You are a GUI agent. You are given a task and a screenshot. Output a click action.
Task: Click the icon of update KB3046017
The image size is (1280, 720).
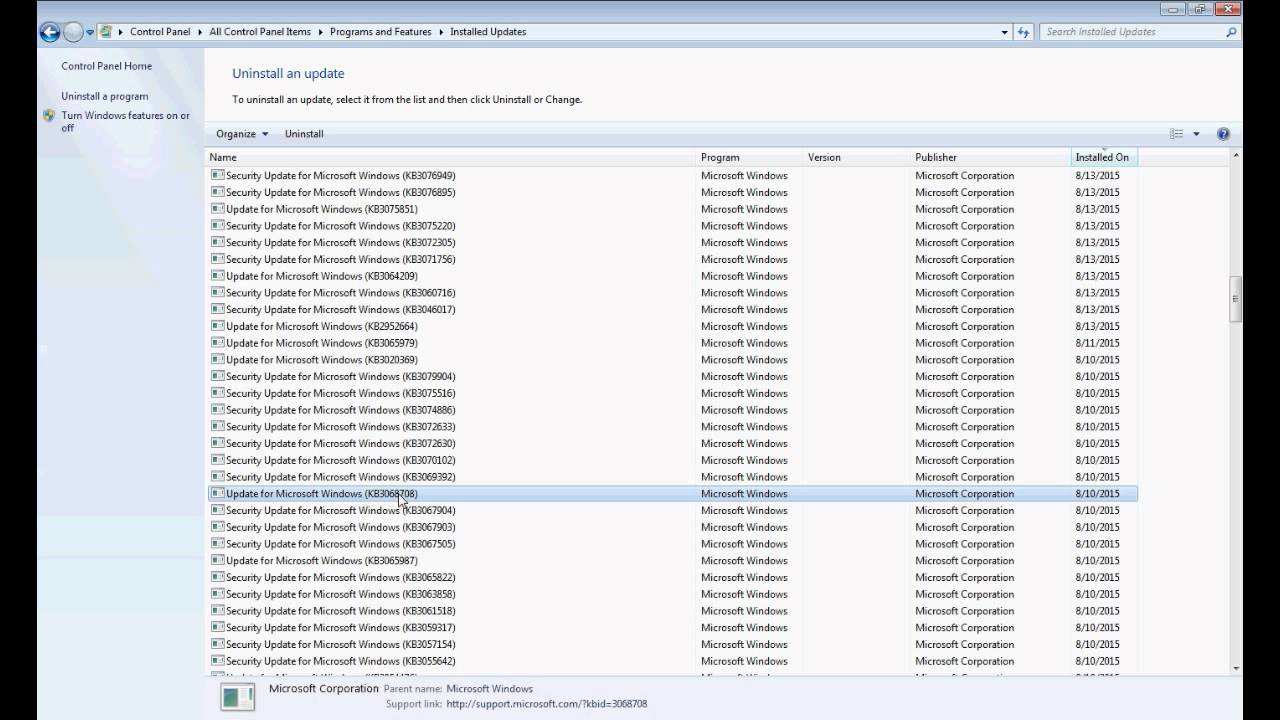[x=217, y=309]
